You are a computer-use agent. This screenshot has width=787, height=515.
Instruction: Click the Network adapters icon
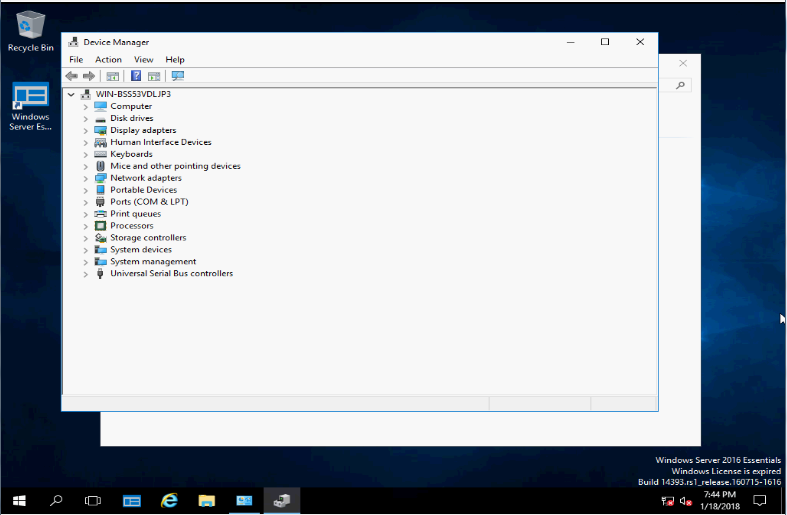coord(100,178)
